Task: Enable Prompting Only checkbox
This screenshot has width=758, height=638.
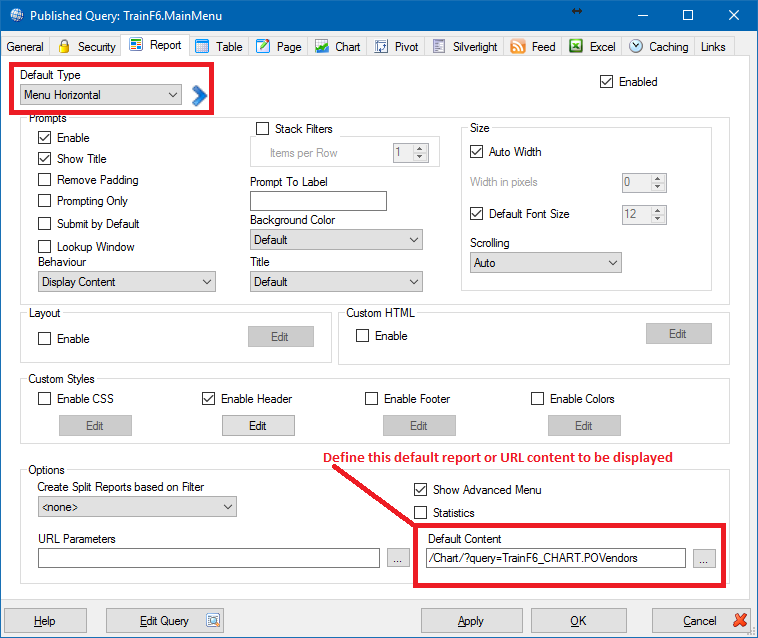Action: click(44, 201)
